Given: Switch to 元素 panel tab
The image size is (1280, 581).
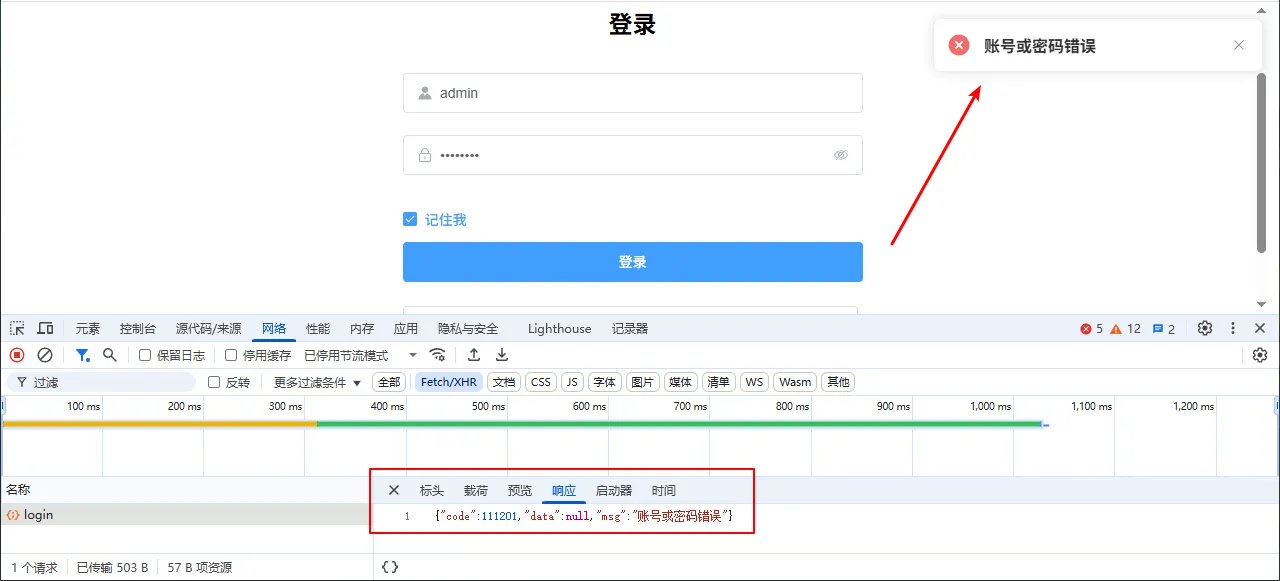Looking at the screenshot, I should [x=88, y=328].
